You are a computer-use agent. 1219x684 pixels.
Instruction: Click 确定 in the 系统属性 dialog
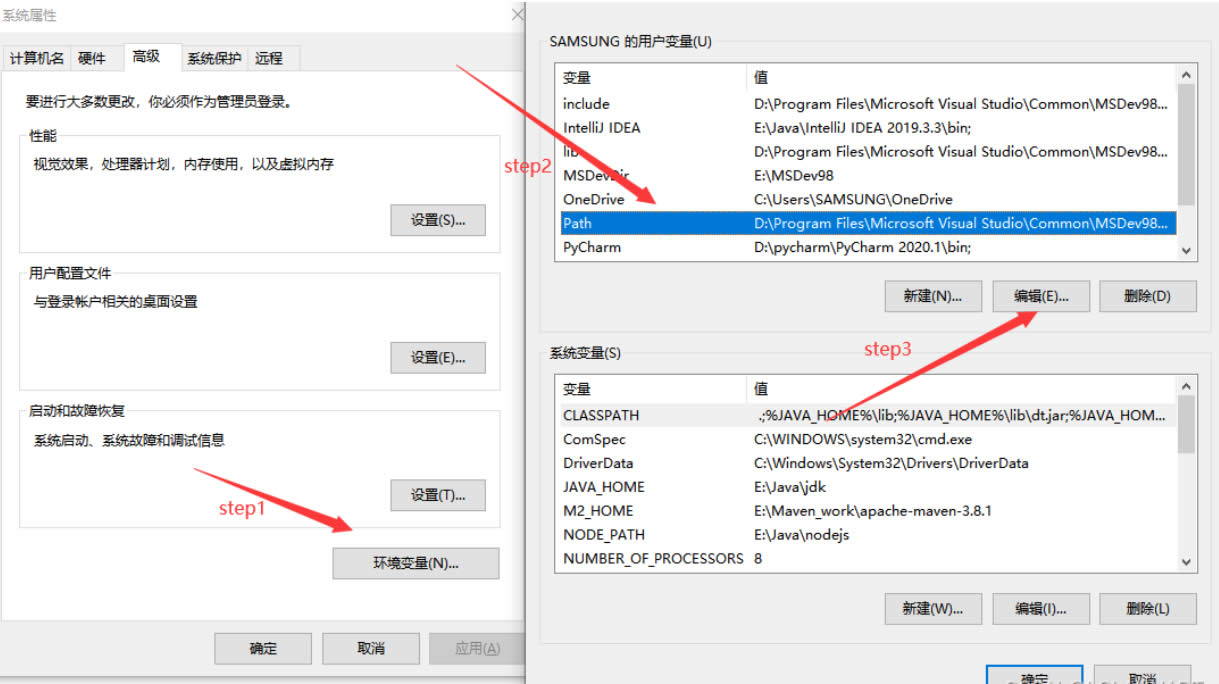click(263, 648)
